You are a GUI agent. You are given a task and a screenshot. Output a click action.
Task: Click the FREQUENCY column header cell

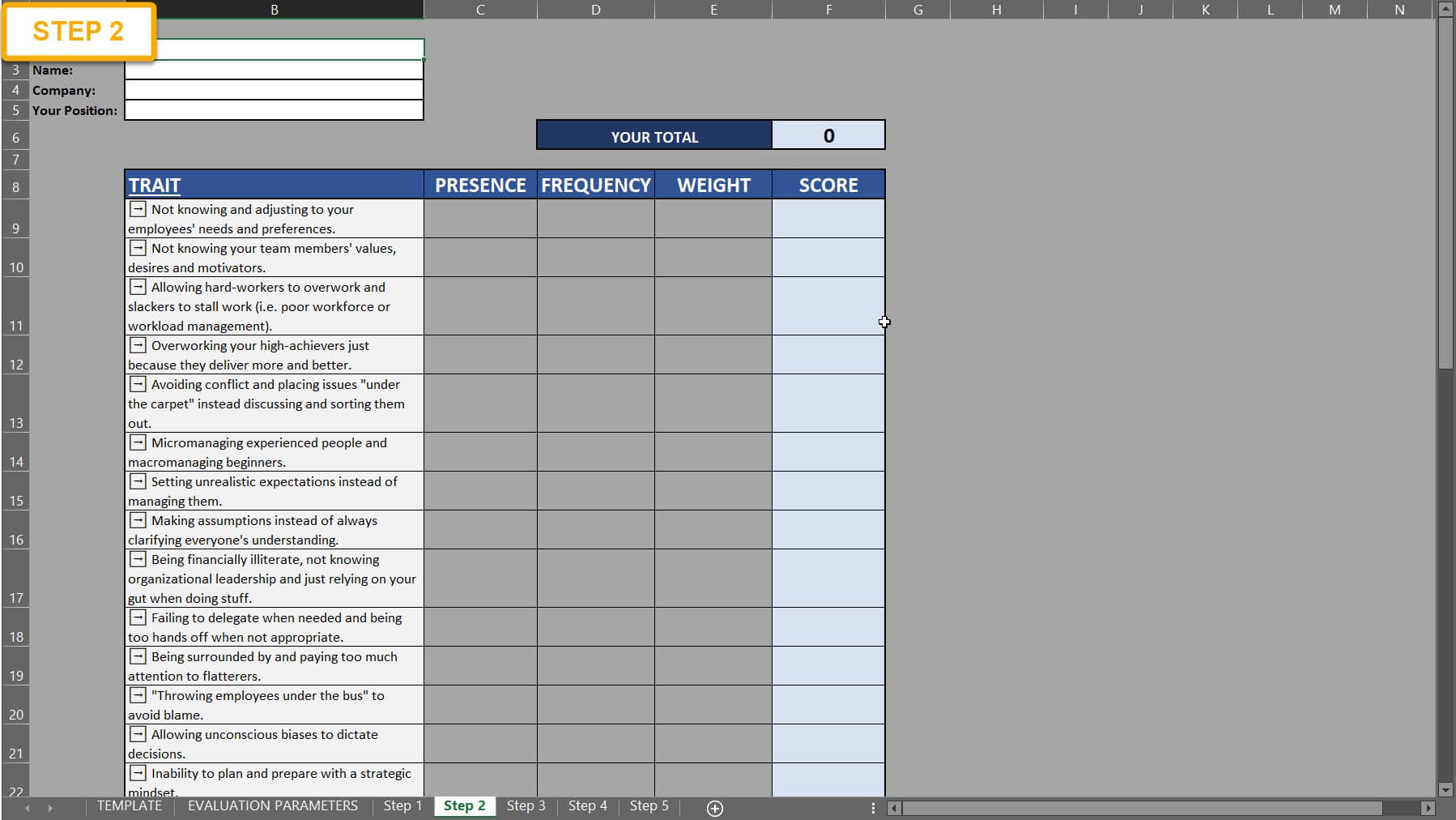click(596, 185)
